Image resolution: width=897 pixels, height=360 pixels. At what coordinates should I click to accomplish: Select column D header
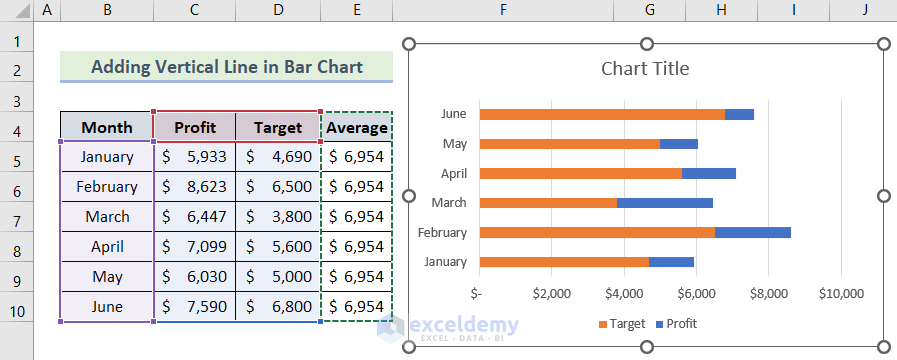(278, 10)
